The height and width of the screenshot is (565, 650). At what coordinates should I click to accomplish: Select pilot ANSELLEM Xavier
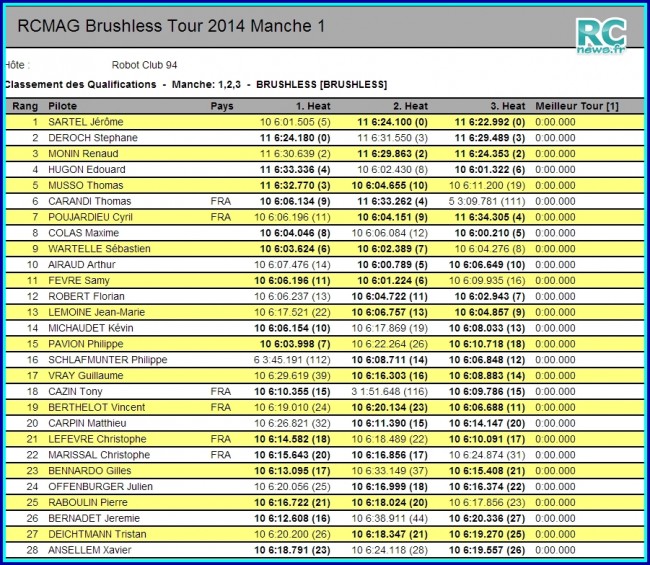tap(90, 550)
